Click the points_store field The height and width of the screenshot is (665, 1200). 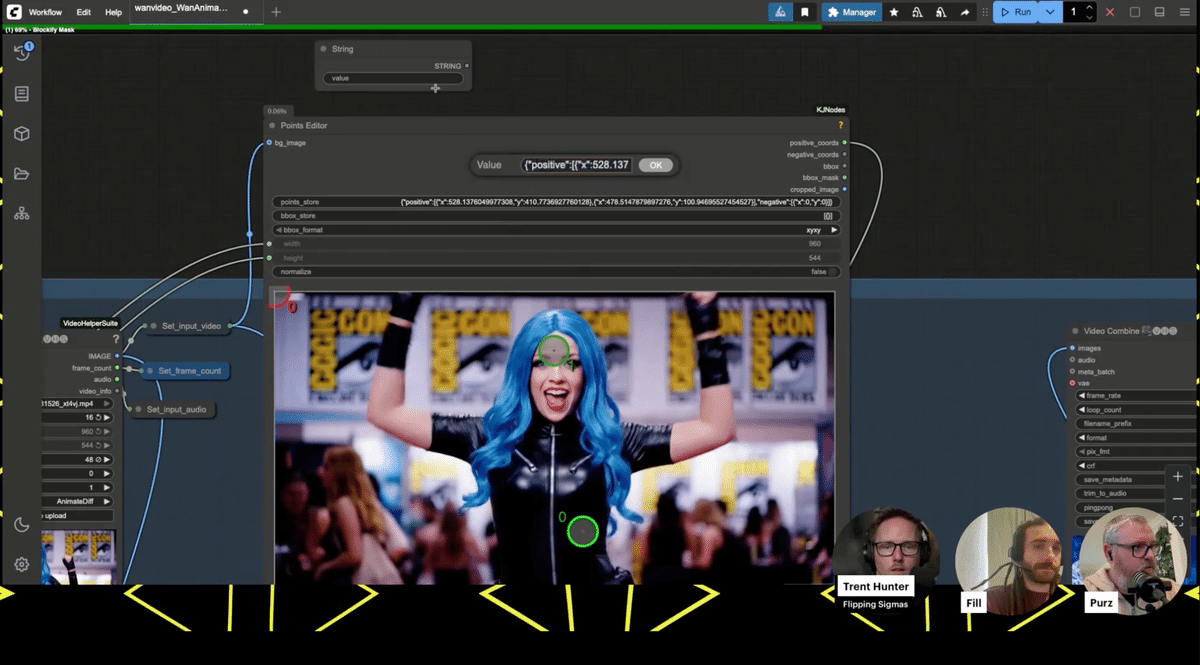pos(556,202)
